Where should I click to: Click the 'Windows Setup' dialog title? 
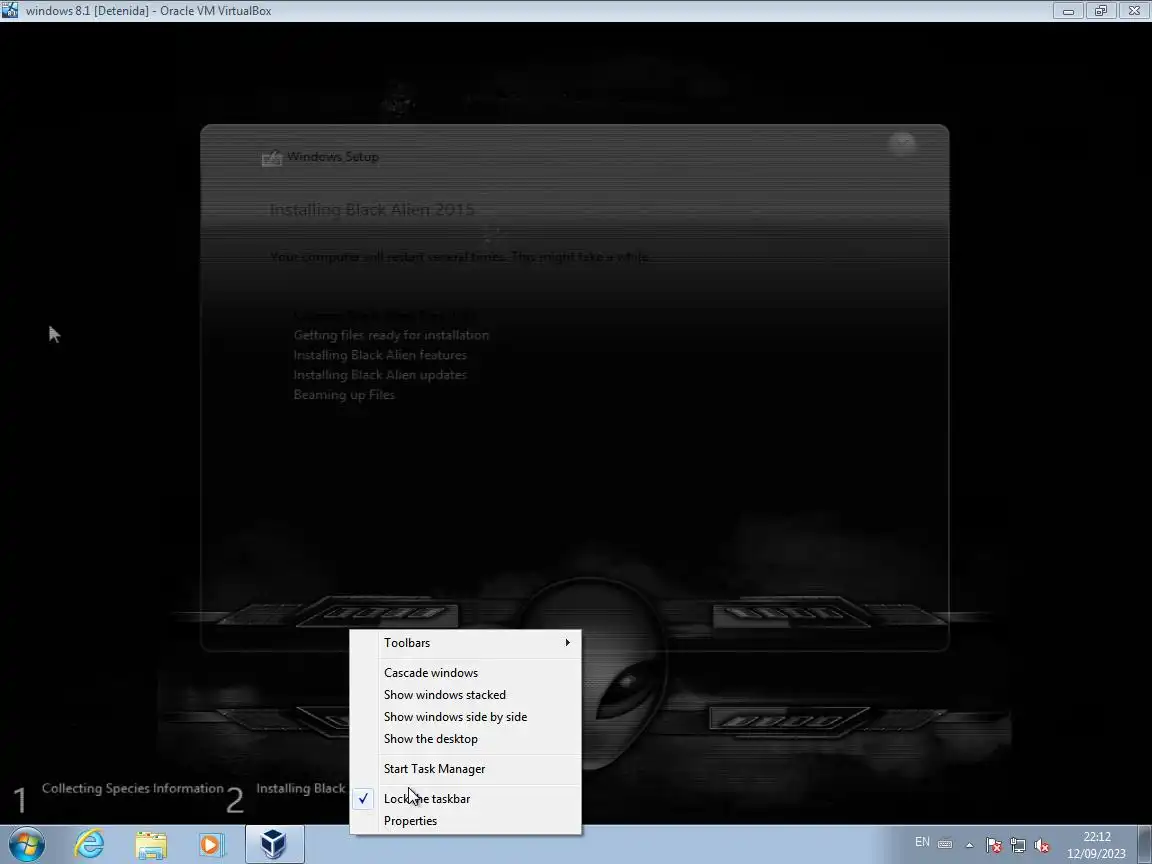click(x=333, y=156)
